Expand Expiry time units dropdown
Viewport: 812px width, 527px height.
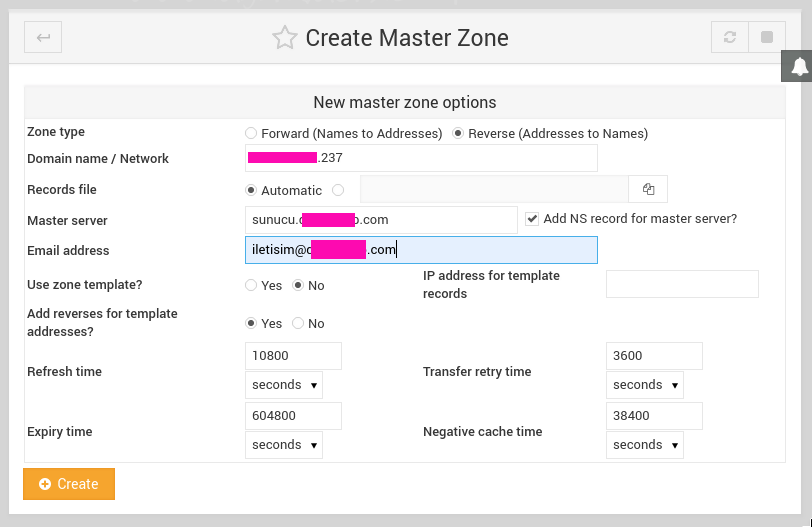coord(284,445)
